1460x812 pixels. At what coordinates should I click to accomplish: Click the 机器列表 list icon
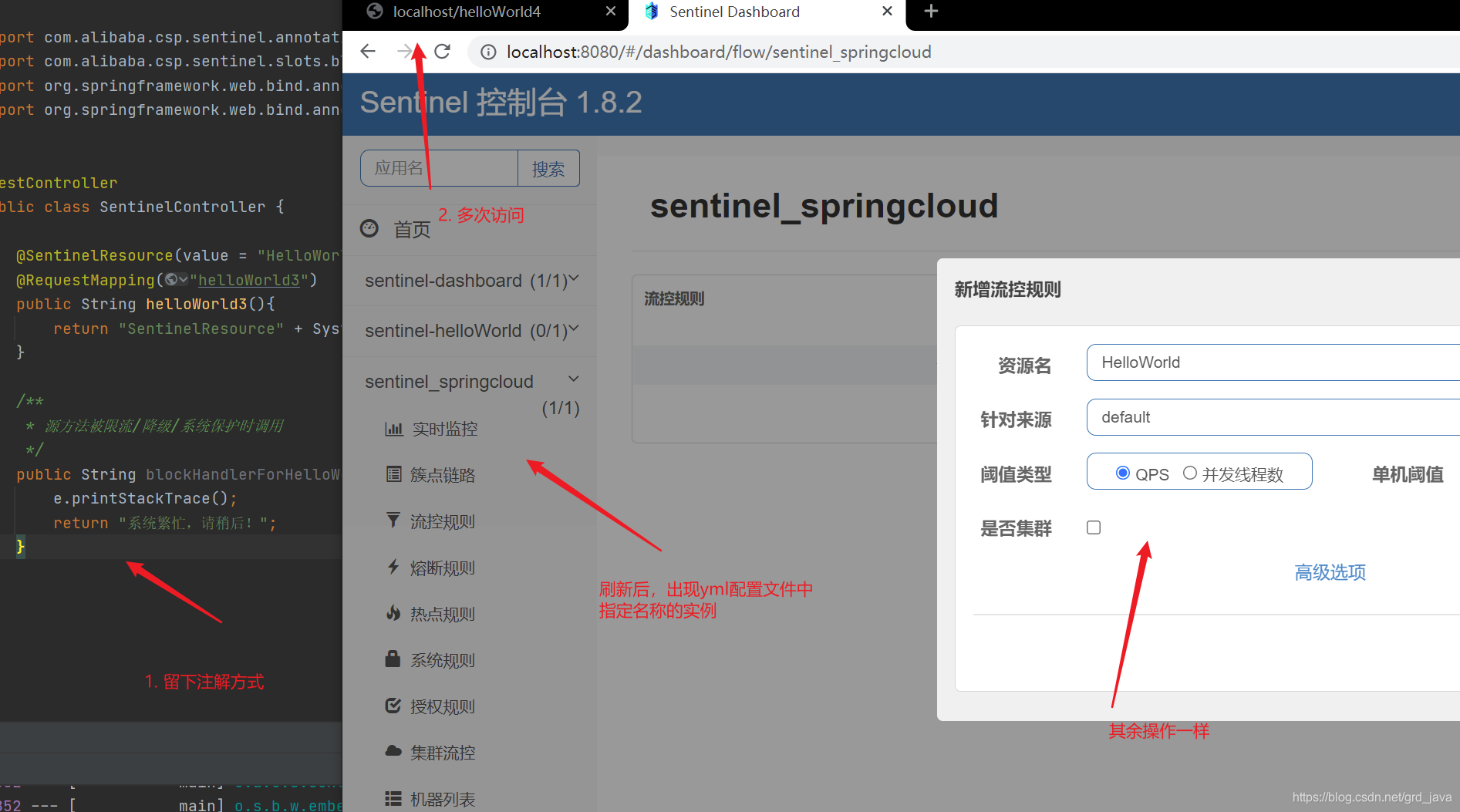pos(393,798)
